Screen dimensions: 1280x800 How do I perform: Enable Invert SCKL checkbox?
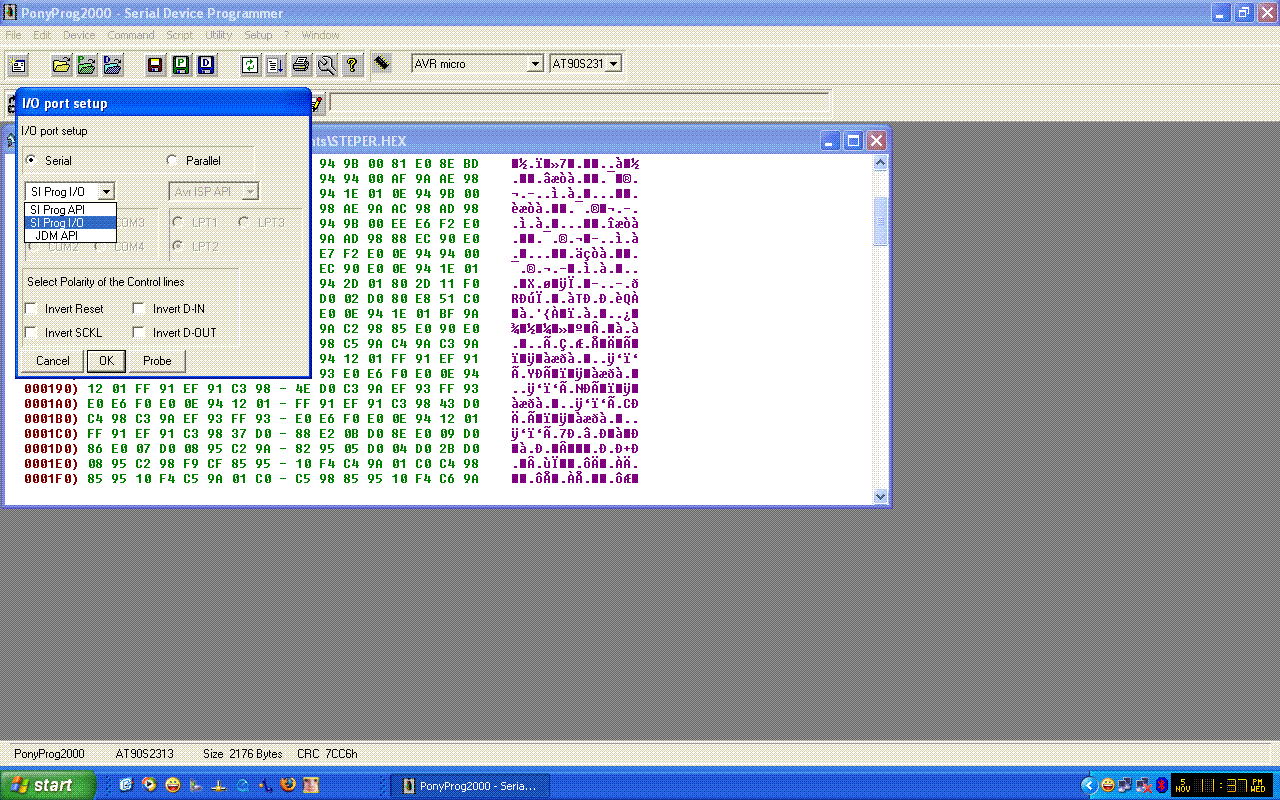click(x=31, y=333)
